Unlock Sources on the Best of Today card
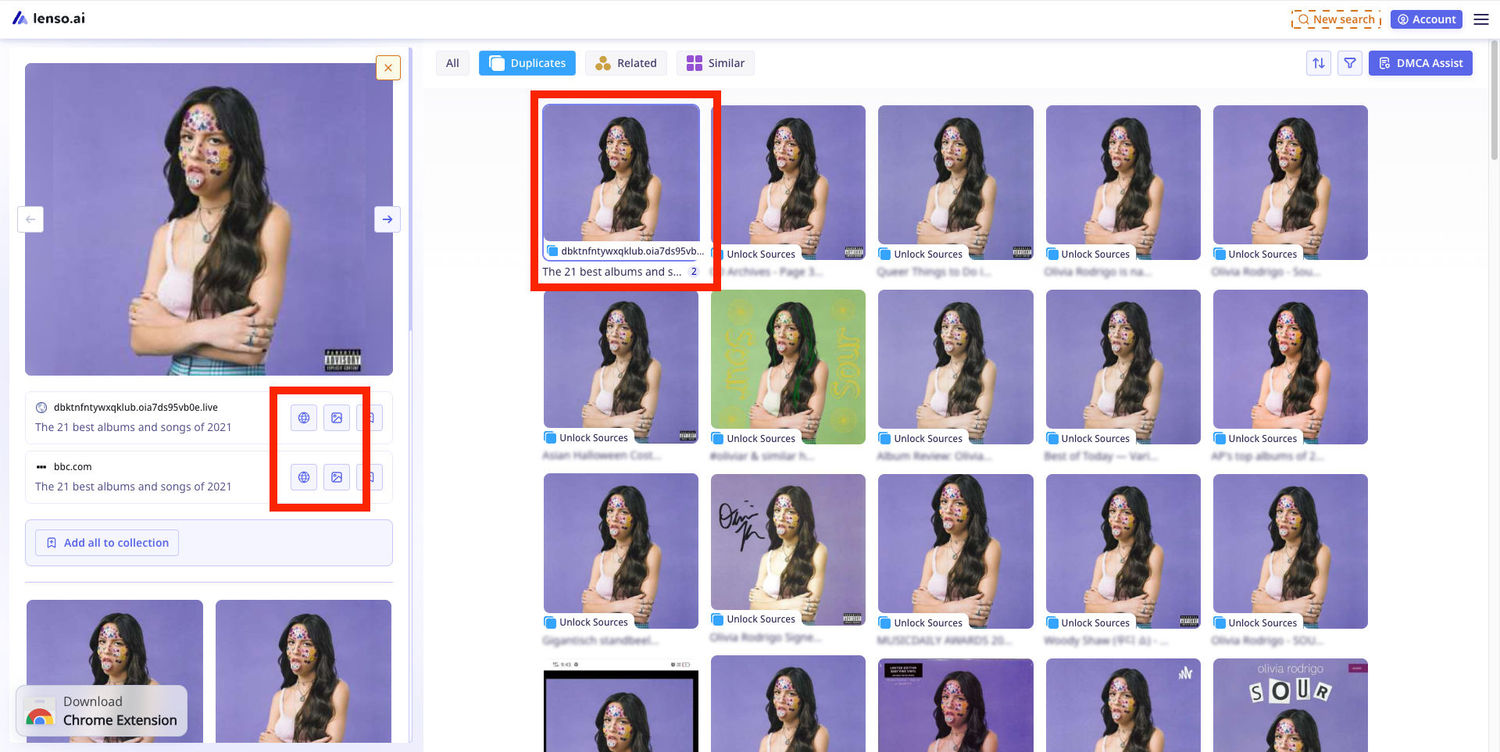1500x752 pixels. pyautogui.click(x=1088, y=438)
